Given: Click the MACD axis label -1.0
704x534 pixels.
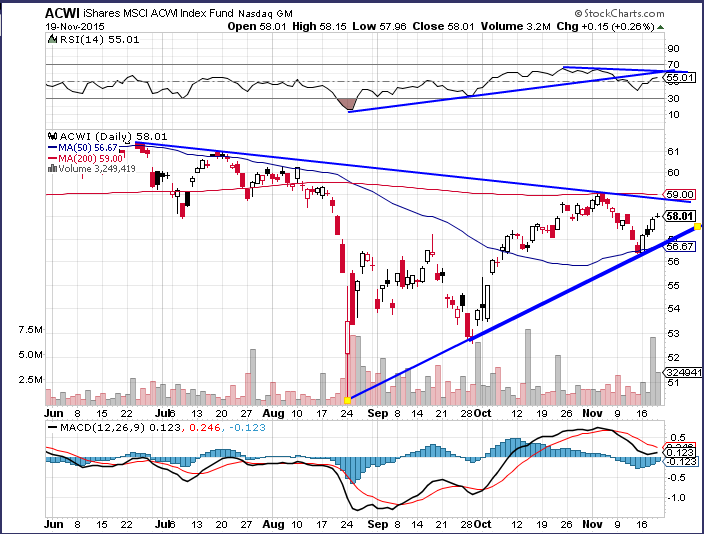Looking at the screenshot, I should (676, 498).
